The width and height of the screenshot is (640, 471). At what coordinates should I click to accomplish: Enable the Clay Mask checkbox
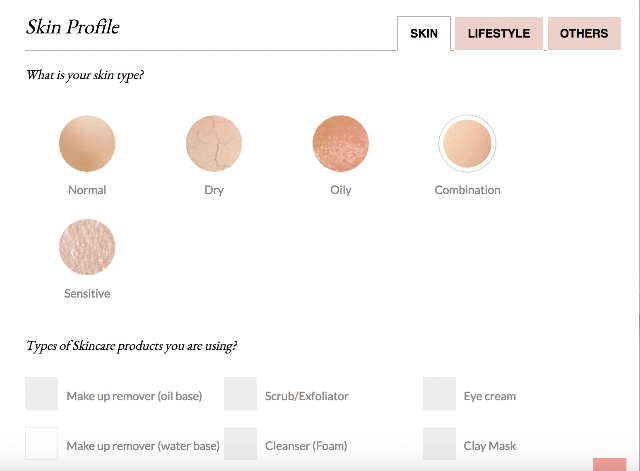[439, 444]
